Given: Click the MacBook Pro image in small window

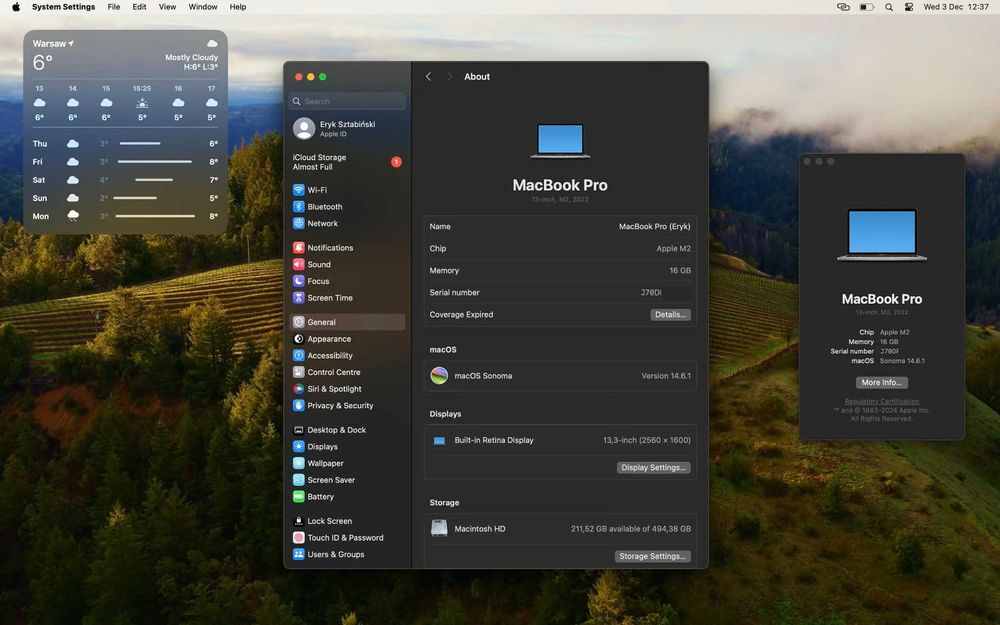Looking at the screenshot, I should (881, 235).
